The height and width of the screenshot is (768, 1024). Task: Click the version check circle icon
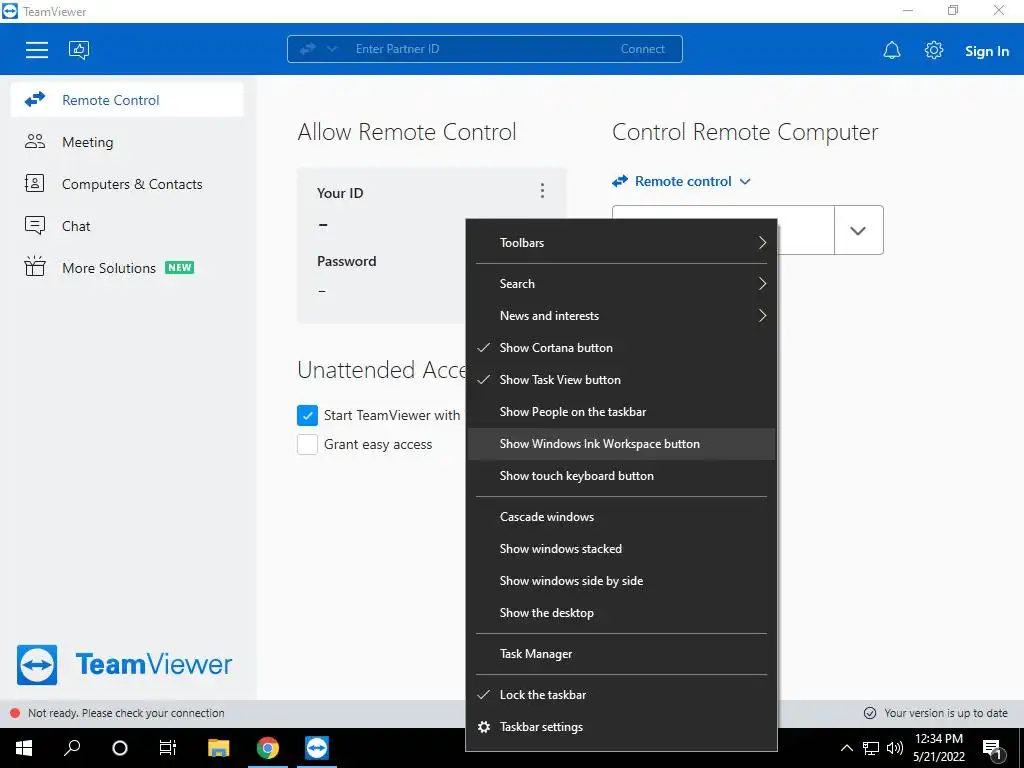[x=870, y=714]
